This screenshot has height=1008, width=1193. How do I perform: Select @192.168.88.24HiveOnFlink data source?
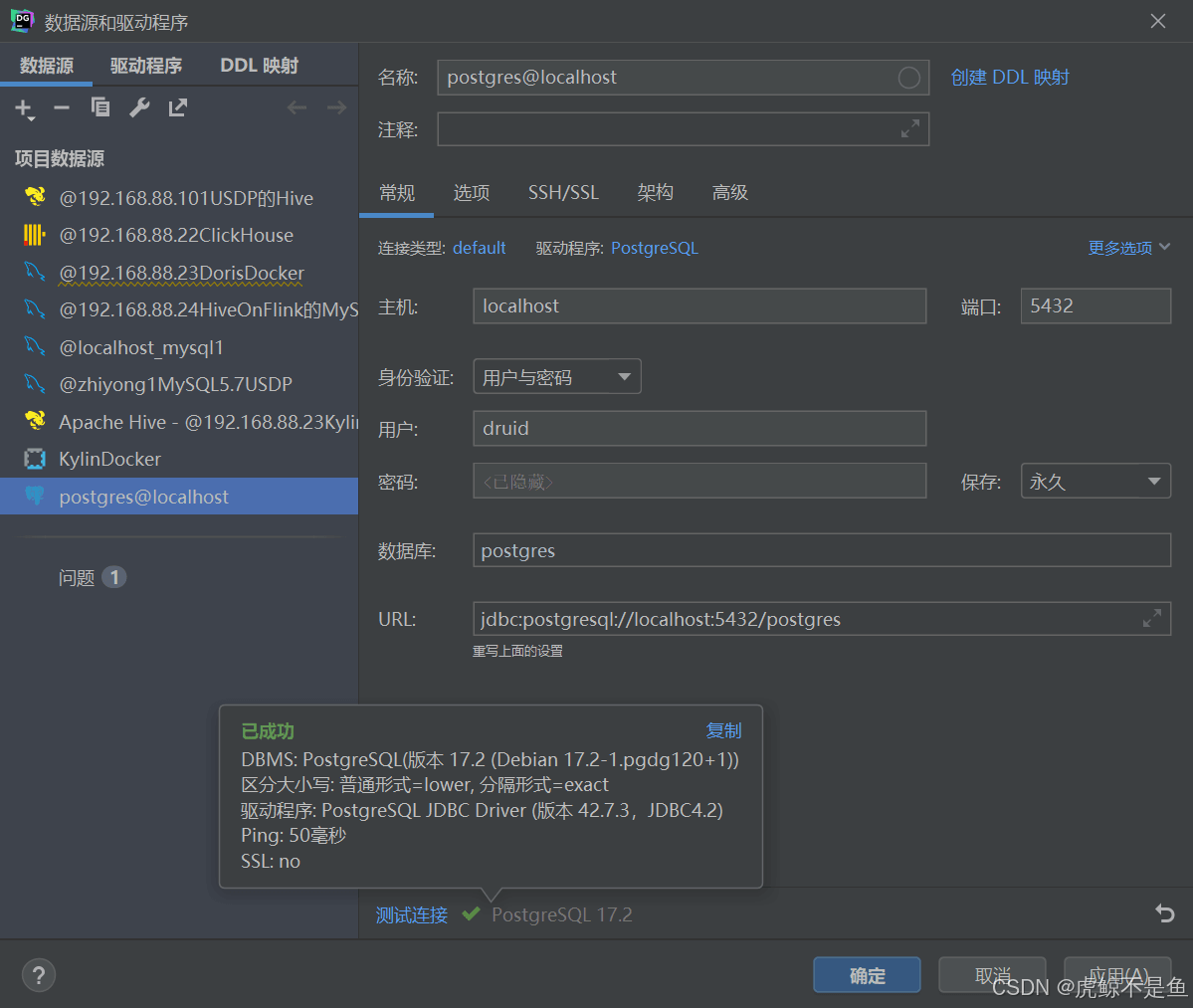tap(179, 309)
